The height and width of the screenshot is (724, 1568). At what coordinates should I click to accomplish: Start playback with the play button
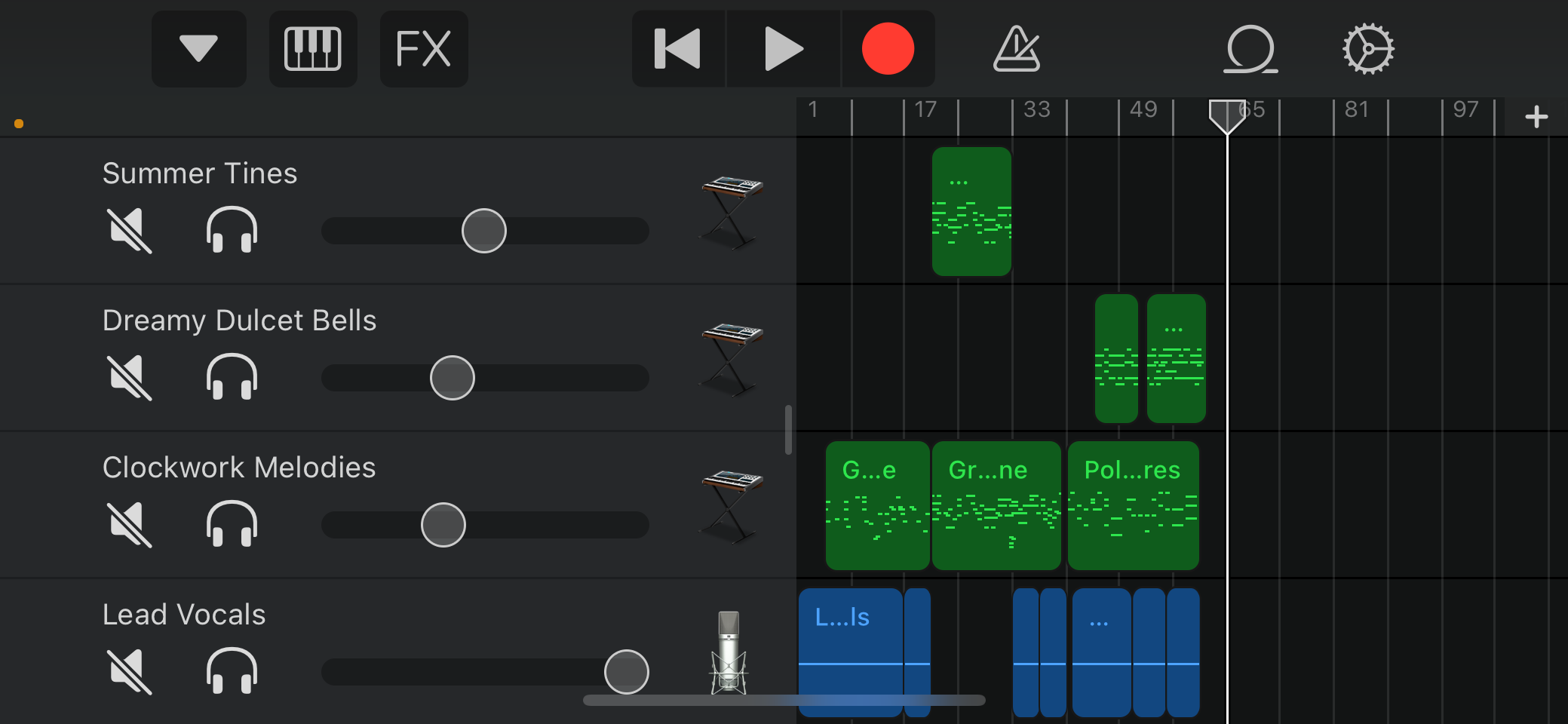(783, 49)
